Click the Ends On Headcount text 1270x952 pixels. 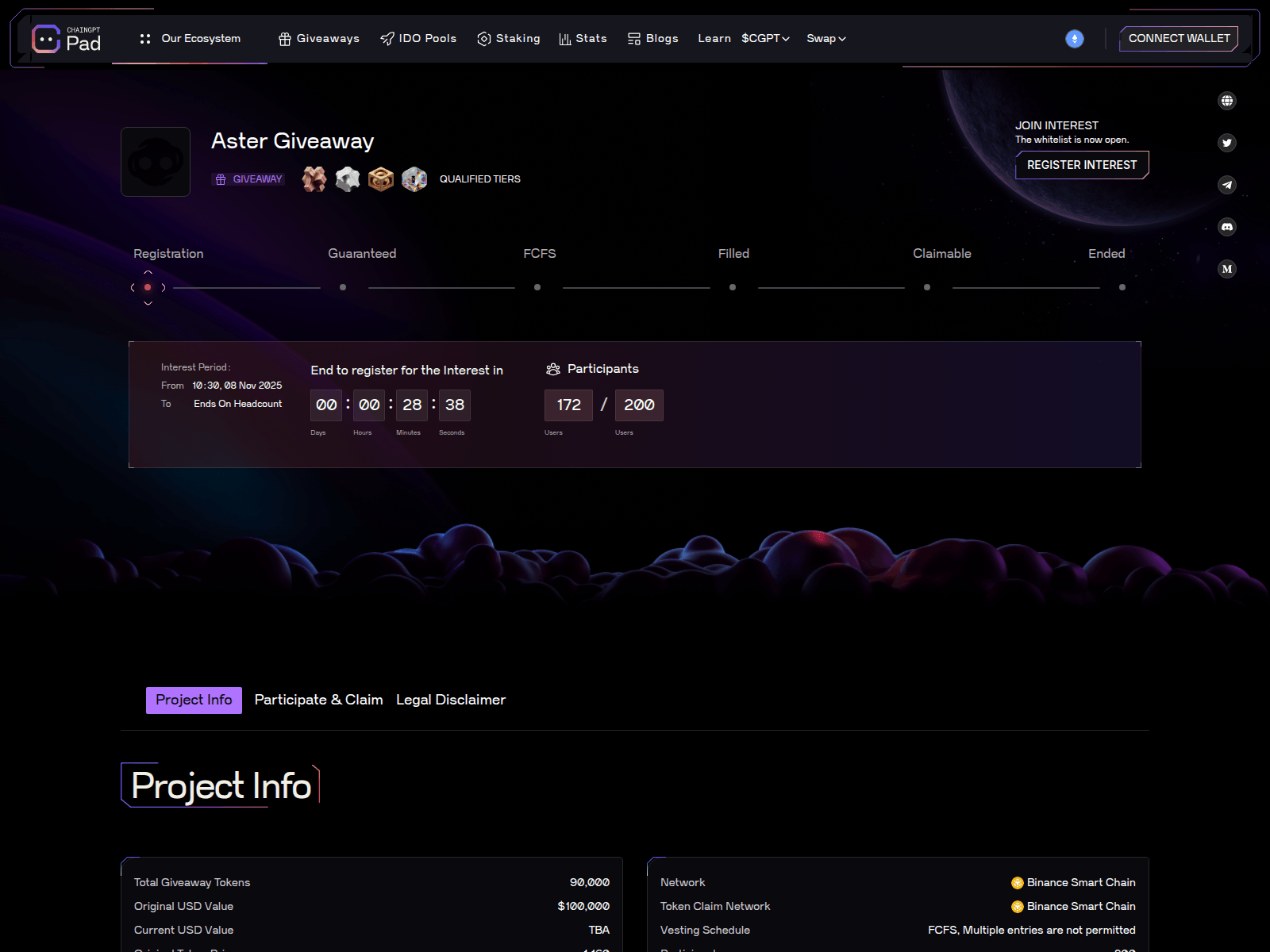(238, 404)
